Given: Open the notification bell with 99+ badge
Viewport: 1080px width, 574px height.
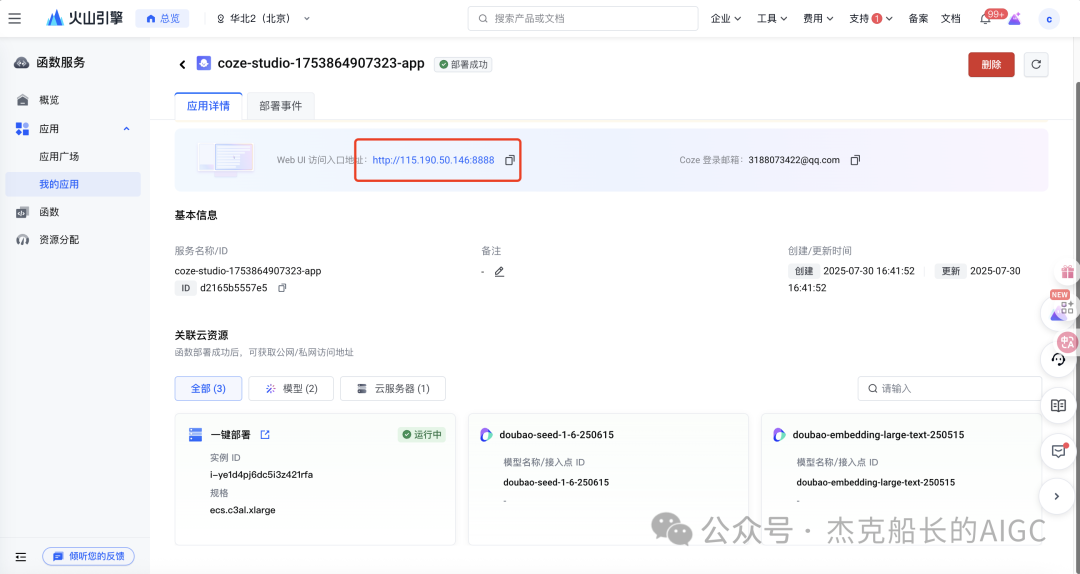Looking at the screenshot, I should pos(986,19).
